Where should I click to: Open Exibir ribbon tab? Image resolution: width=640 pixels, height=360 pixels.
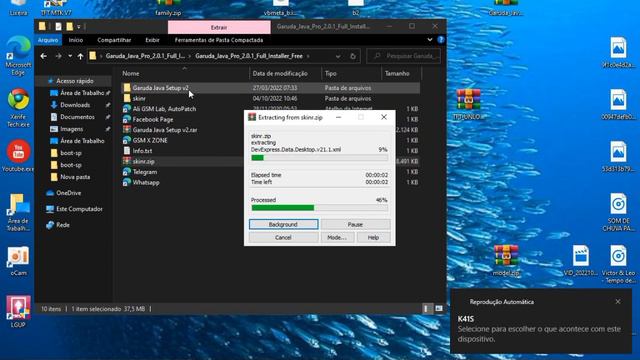point(152,40)
